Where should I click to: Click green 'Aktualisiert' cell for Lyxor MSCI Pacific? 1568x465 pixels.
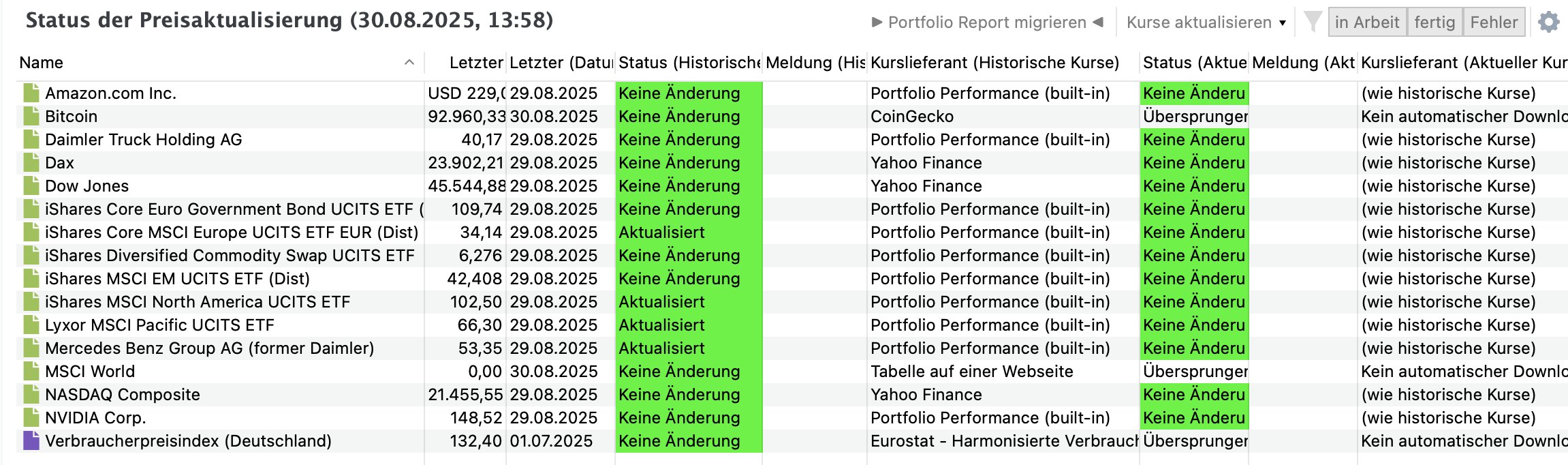pos(688,325)
